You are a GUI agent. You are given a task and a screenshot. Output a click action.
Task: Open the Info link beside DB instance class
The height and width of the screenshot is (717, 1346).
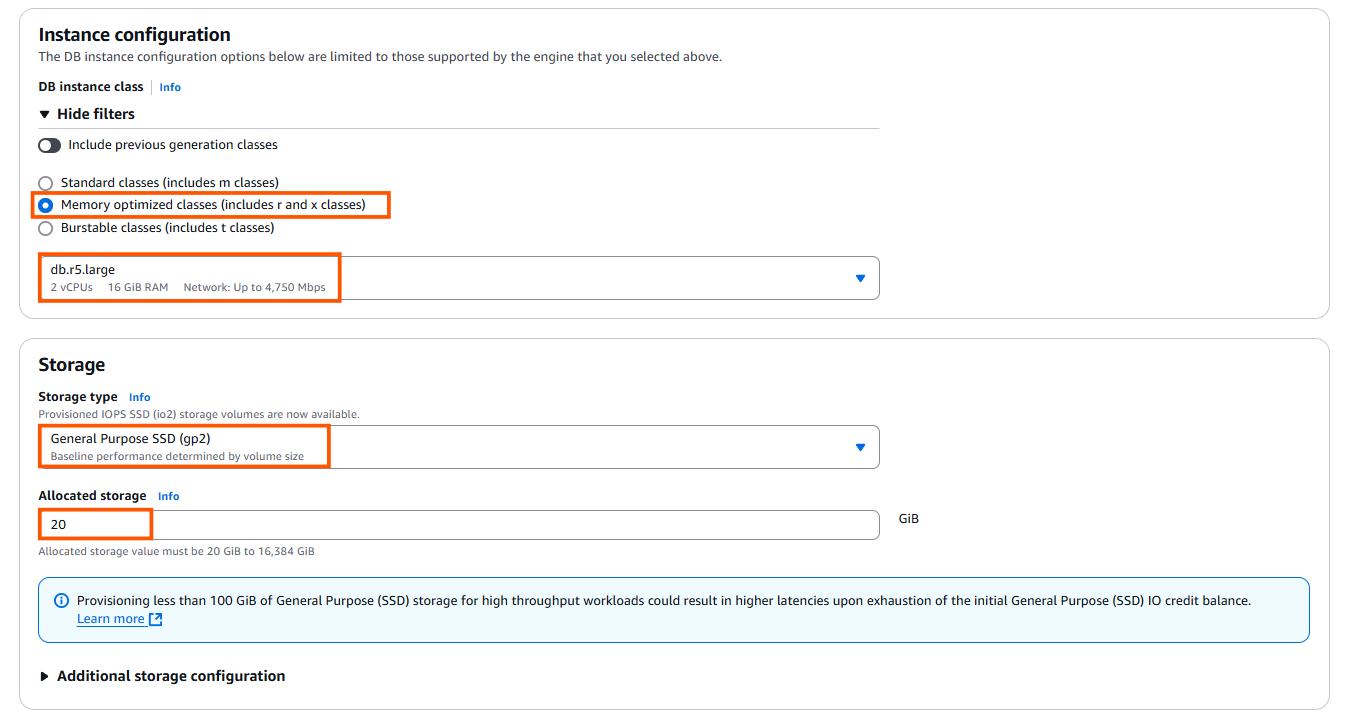(x=169, y=87)
